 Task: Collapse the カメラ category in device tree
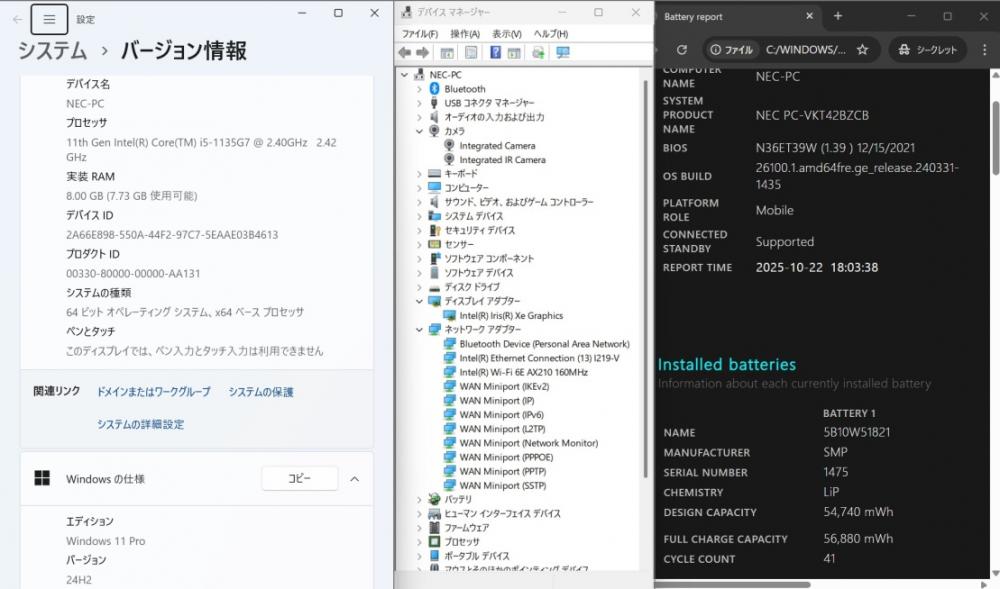[420, 131]
